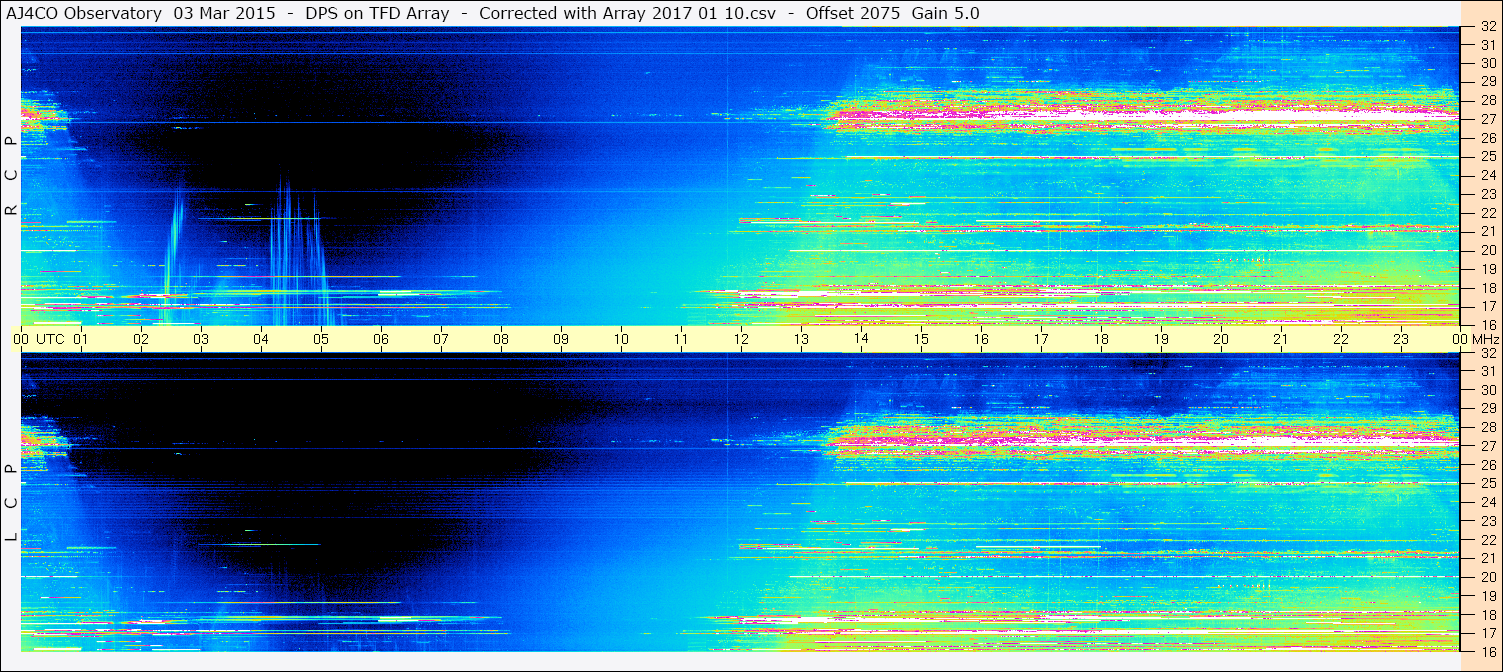Click the "11" UTC hour mark
The height and width of the screenshot is (672, 1503).
[681, 339]
